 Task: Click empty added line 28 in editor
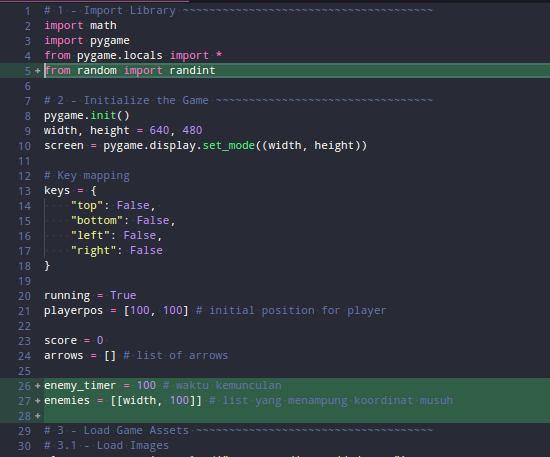[297, 416]
